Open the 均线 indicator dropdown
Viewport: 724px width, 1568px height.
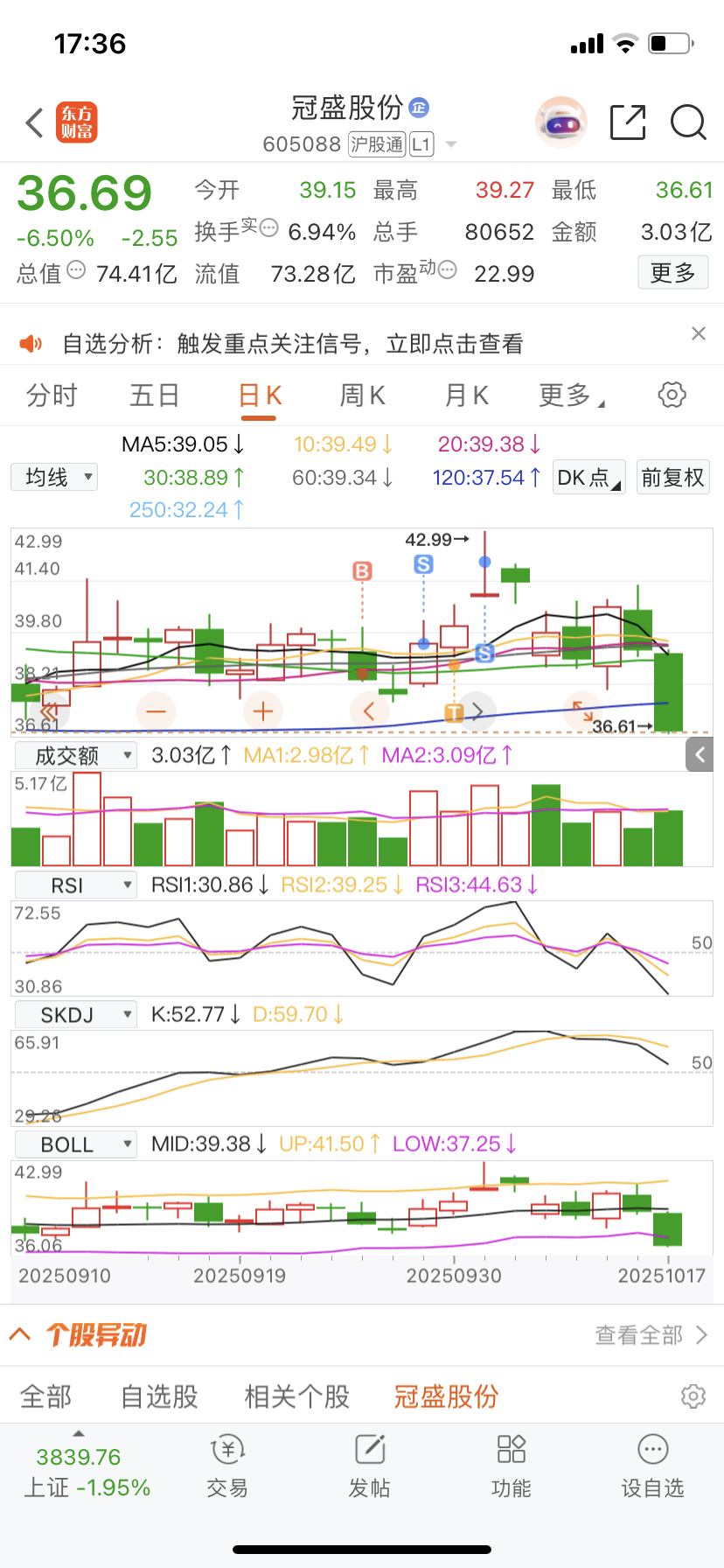tap(54, 477)
